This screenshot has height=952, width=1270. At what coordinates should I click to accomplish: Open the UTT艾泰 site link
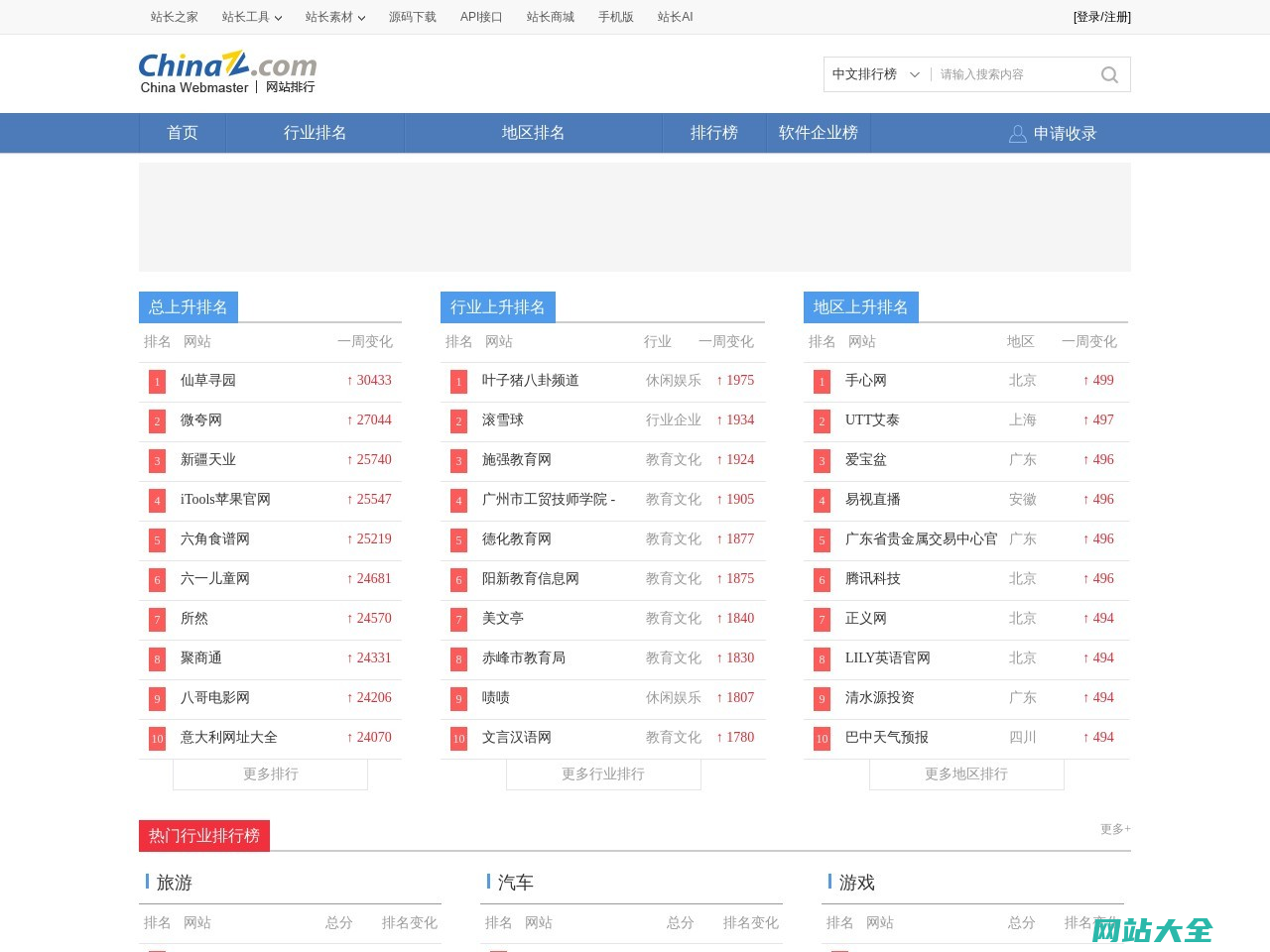click(x=873, y=420)
